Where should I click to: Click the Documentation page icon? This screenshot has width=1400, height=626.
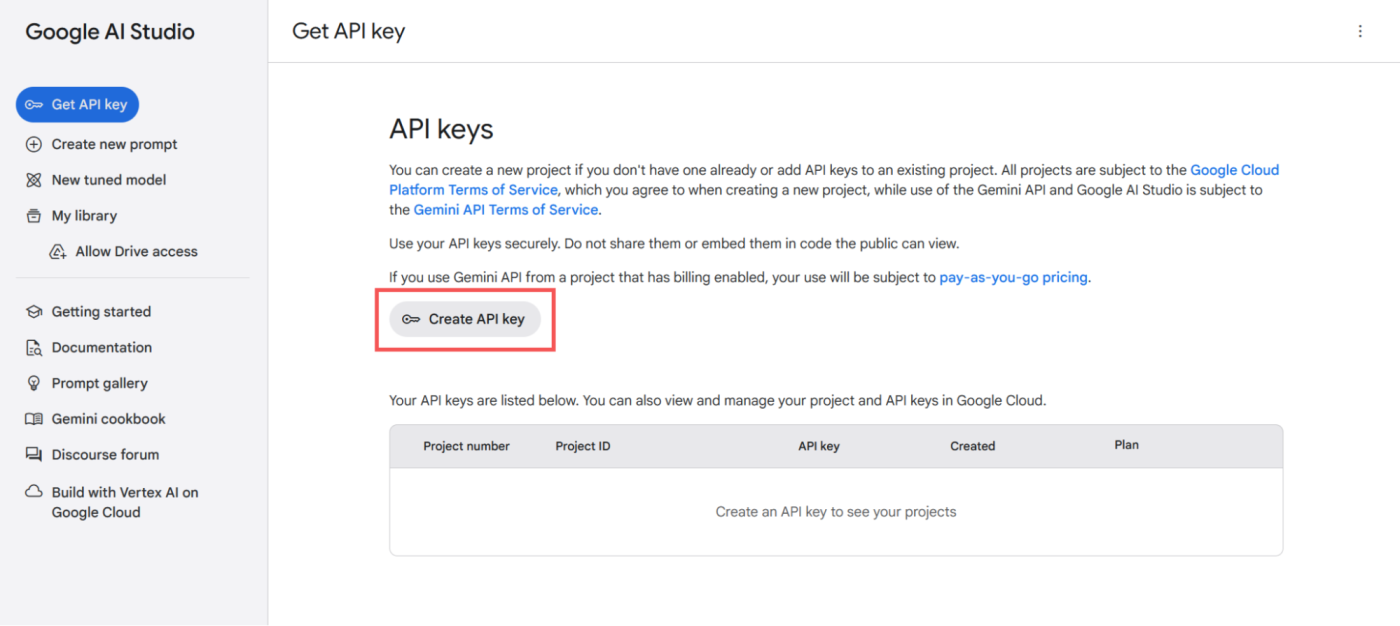point(34,348)
